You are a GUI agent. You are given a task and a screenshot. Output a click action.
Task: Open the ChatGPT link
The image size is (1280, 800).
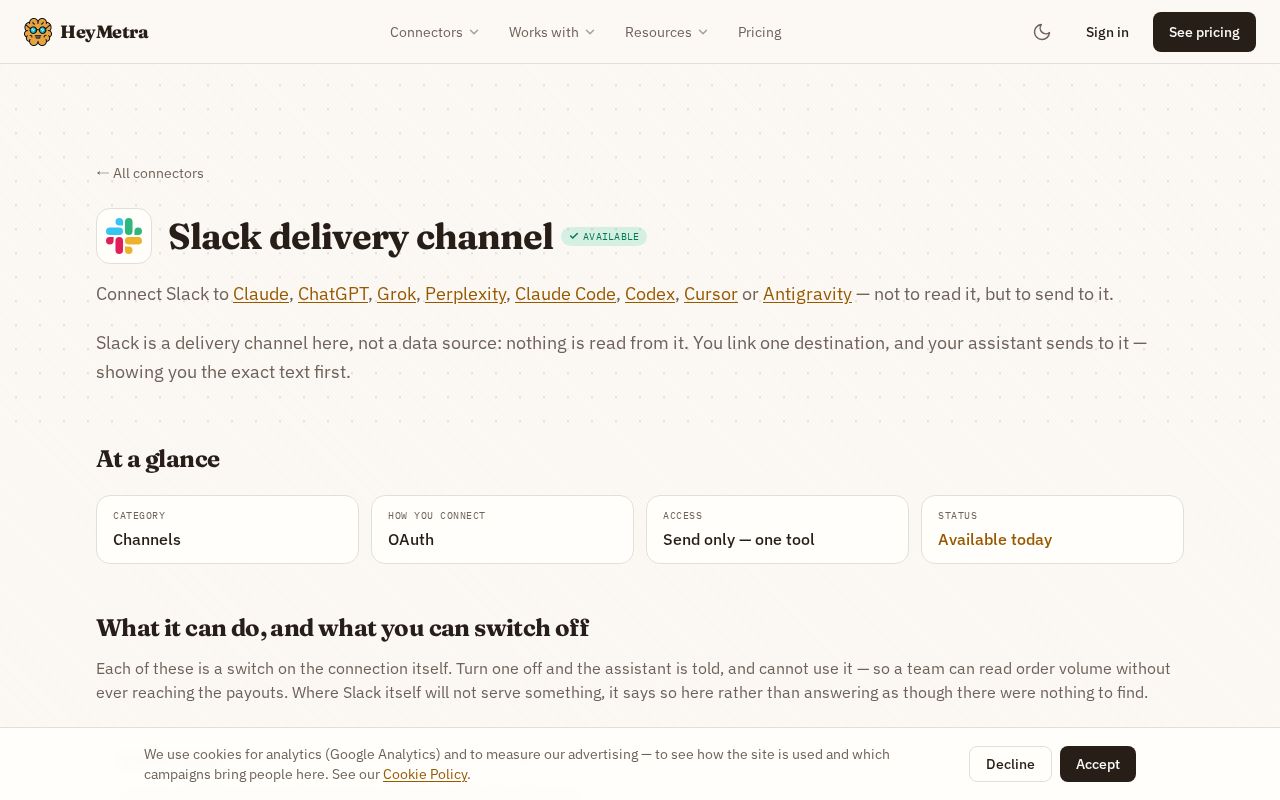(x=333, y=294)
